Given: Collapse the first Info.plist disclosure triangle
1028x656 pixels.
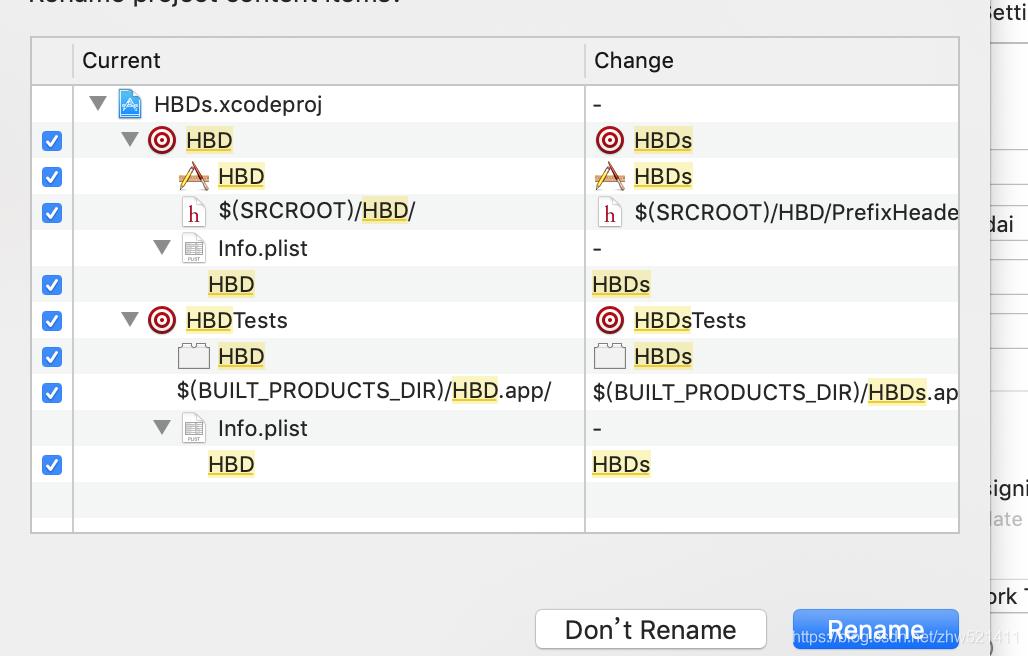Looking at the screenshot, I should tap(162, 247).
